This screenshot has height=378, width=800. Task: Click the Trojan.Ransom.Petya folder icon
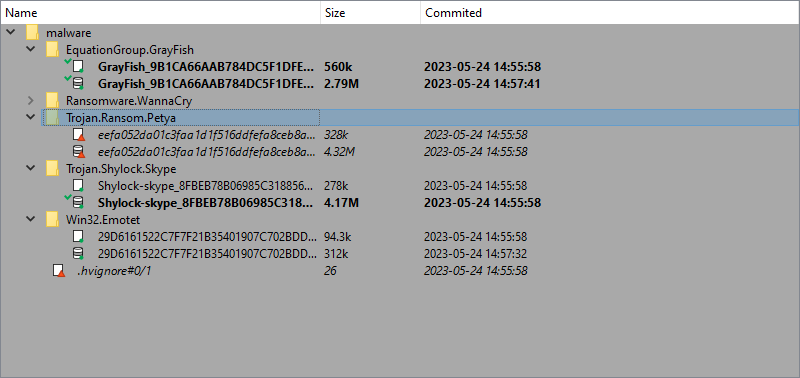(x=52, y=118)
